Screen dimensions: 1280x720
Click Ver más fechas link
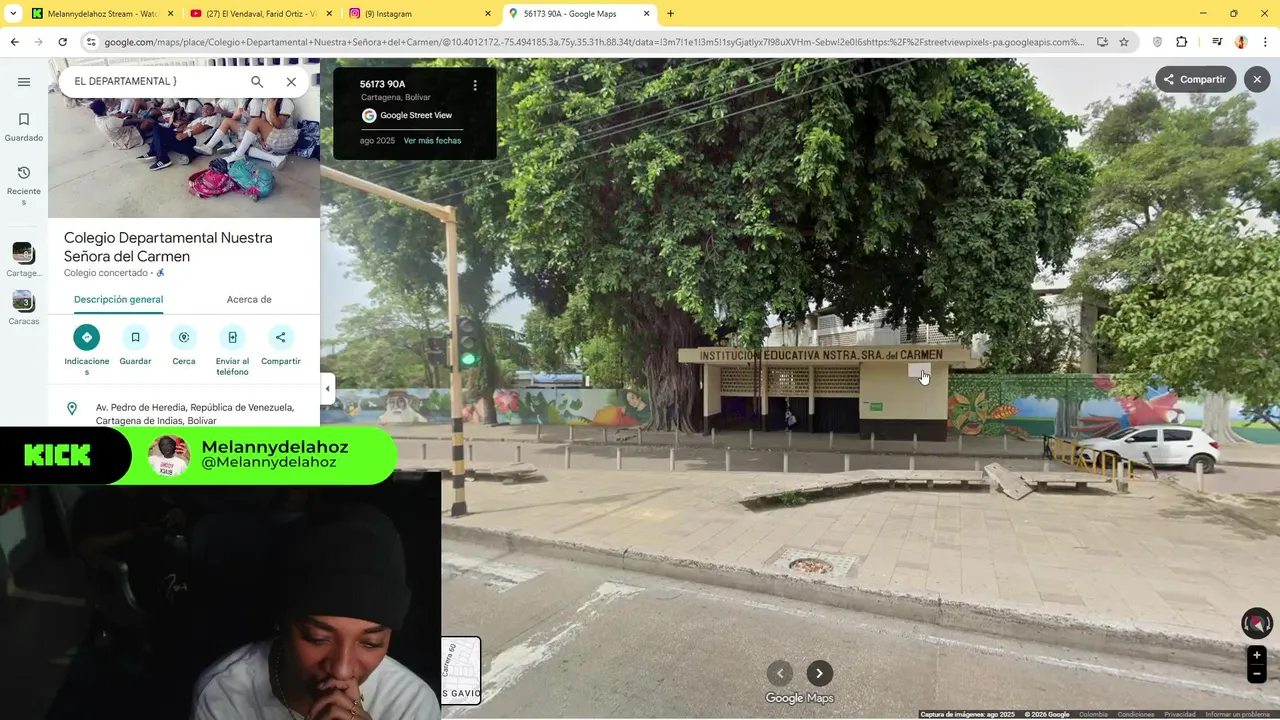click(432, 141)
